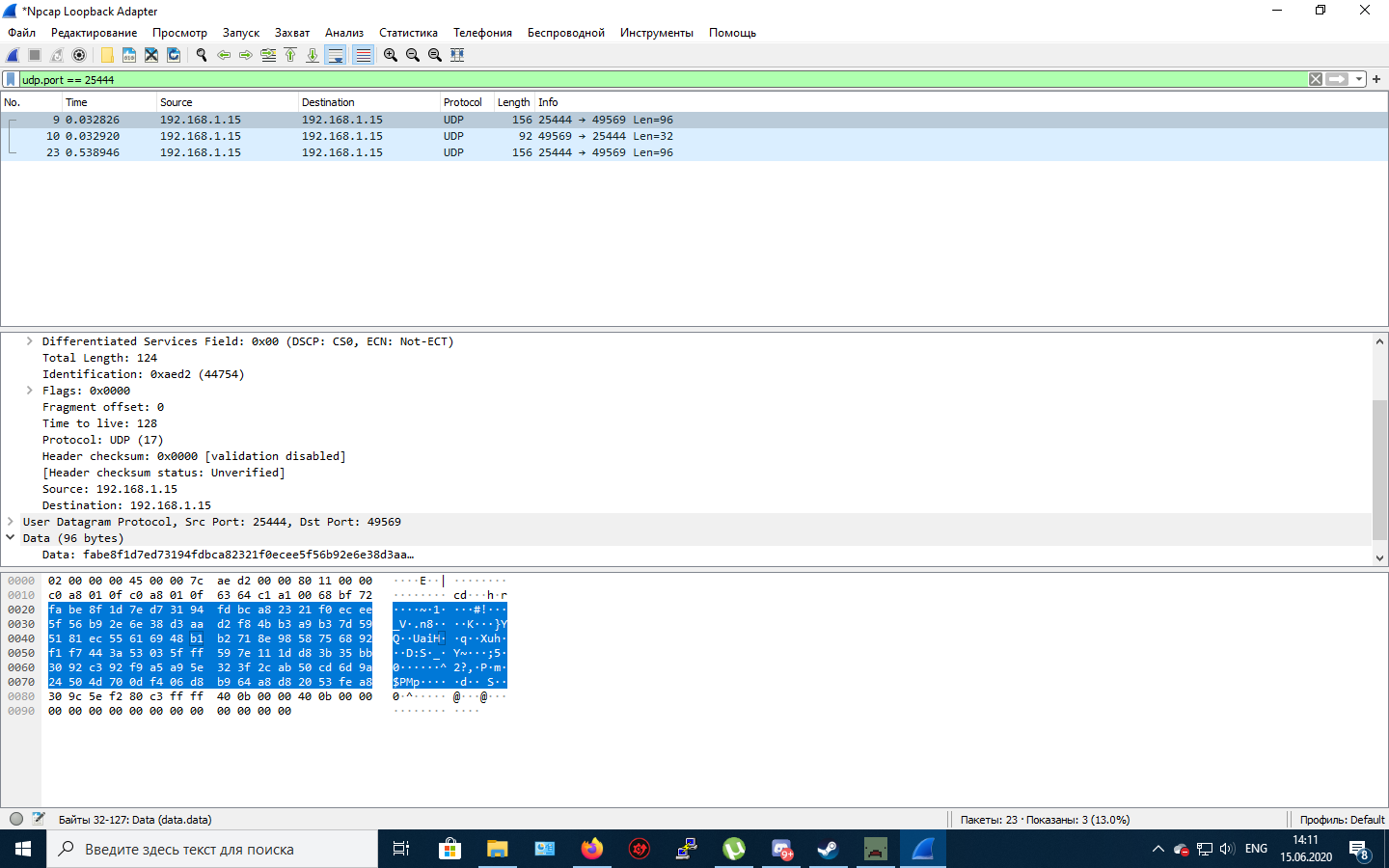Zoom in on packet text

click(x=391, y=55)
